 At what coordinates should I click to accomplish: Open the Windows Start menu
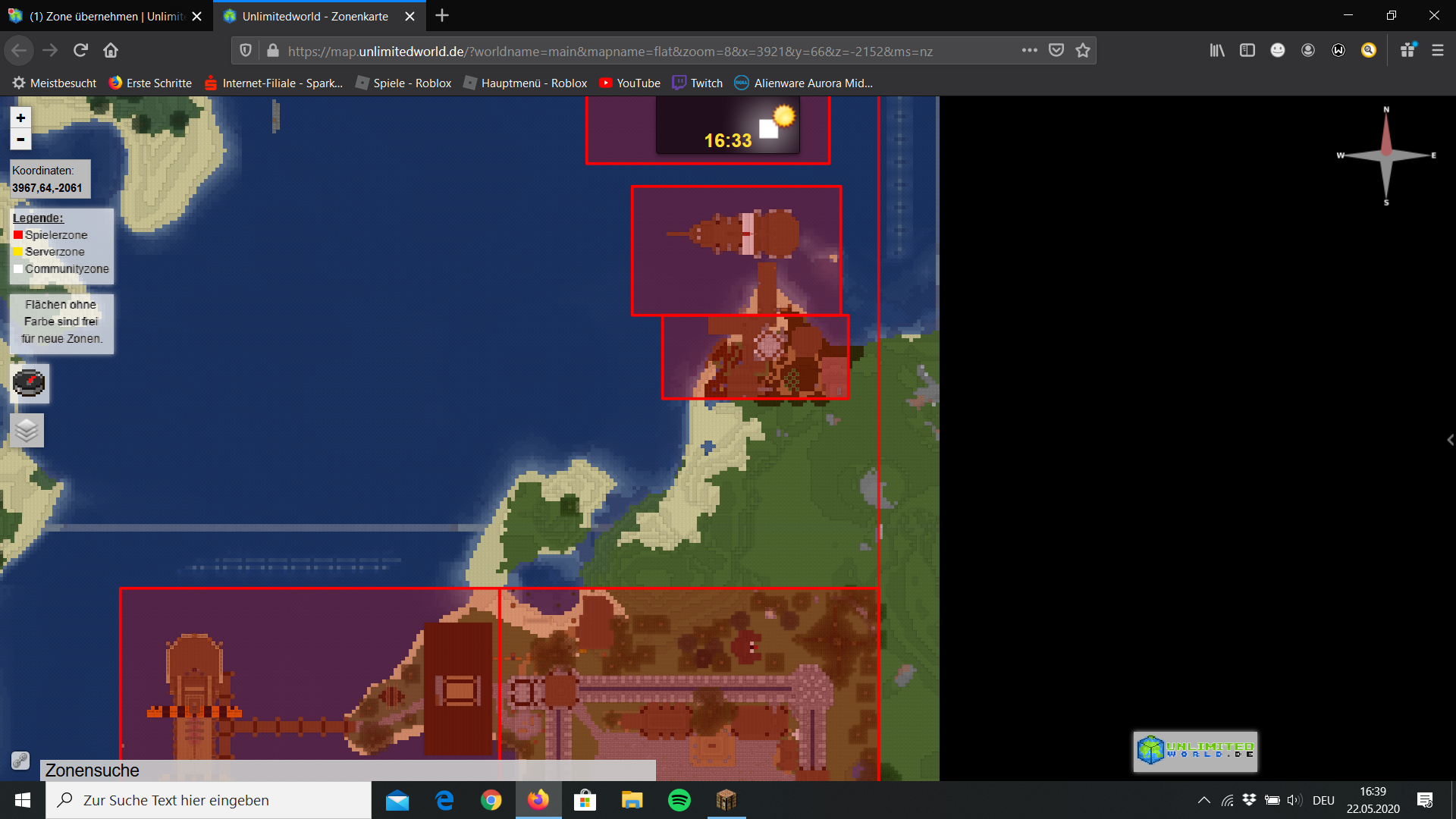pyautogui.click(x=23, y=800)
